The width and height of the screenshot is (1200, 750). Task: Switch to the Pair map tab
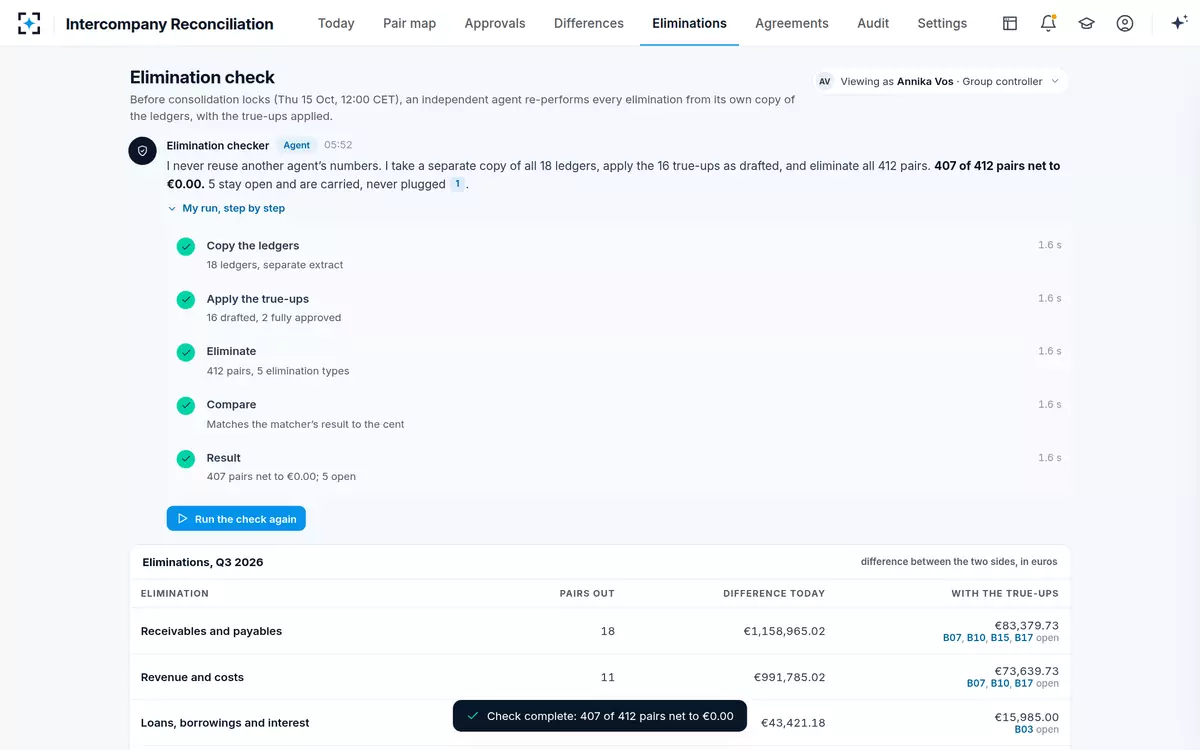click(x=409, y=23)
